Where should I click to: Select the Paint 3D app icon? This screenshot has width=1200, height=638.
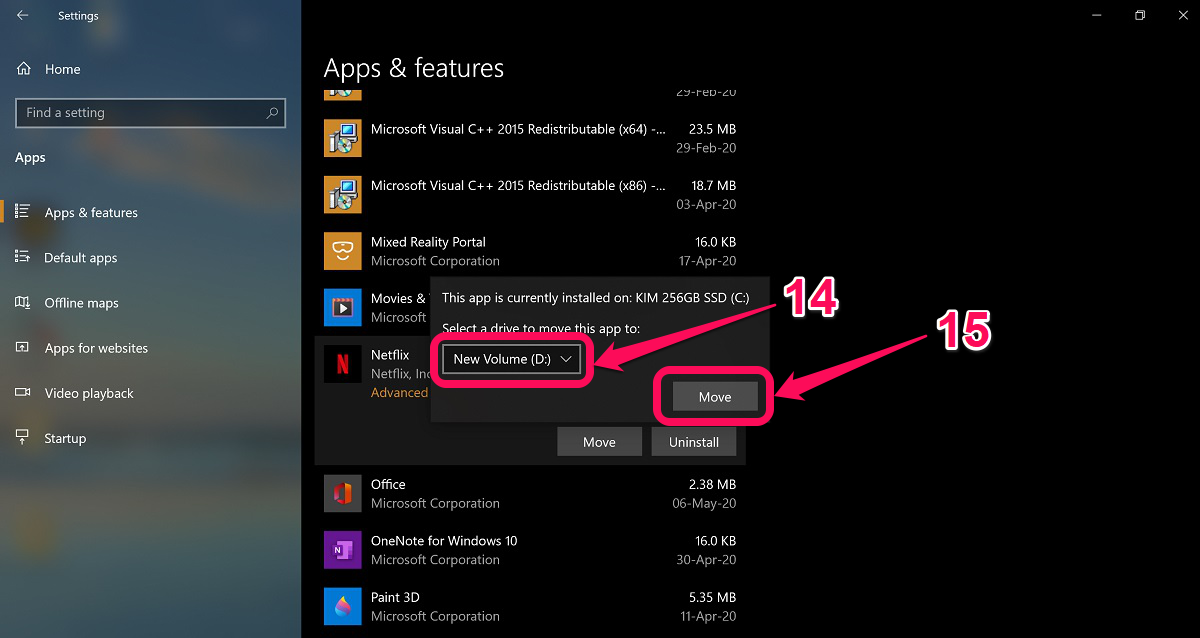click(x=342, y=606)
